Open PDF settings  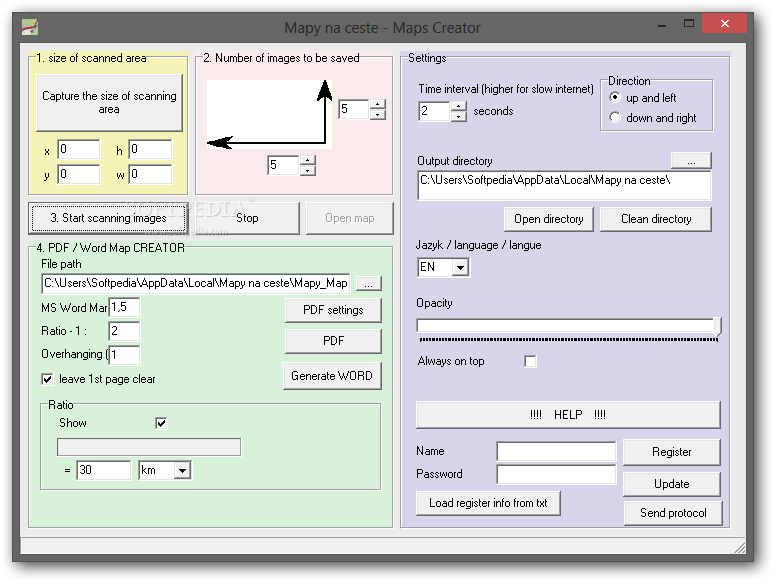[x=333, y=310]
